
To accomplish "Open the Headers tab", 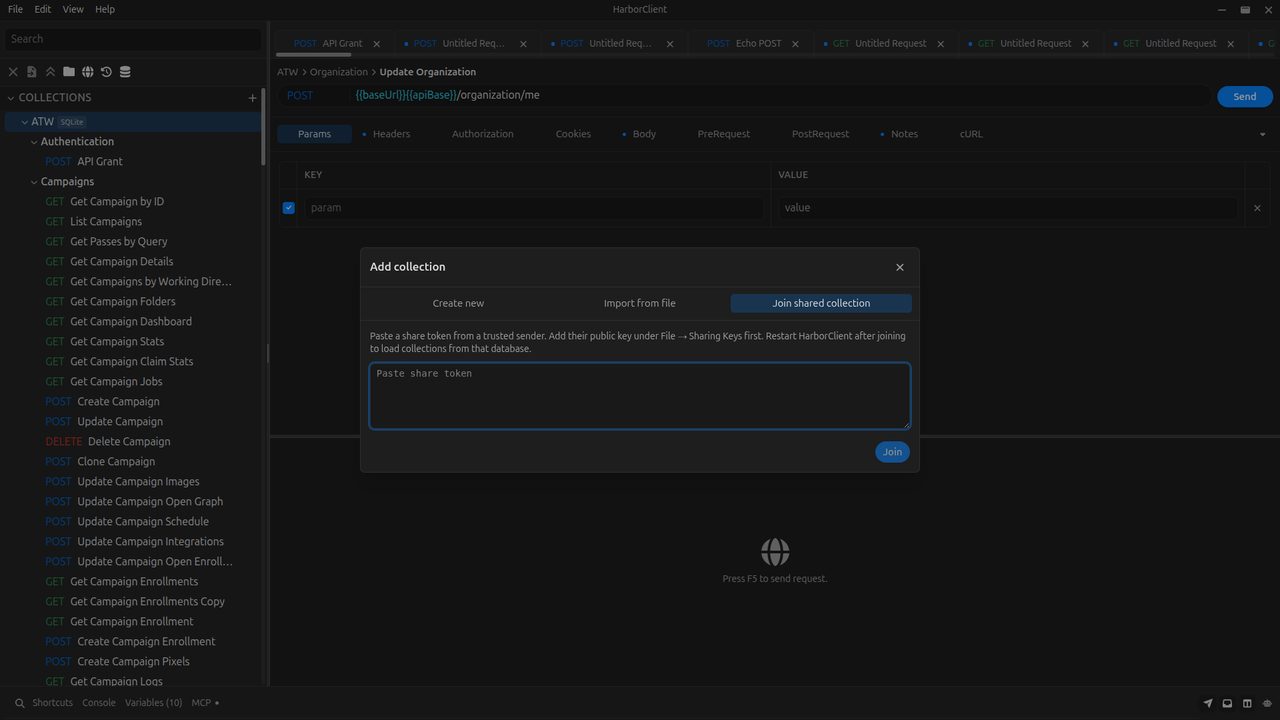I will click(391, 134).
